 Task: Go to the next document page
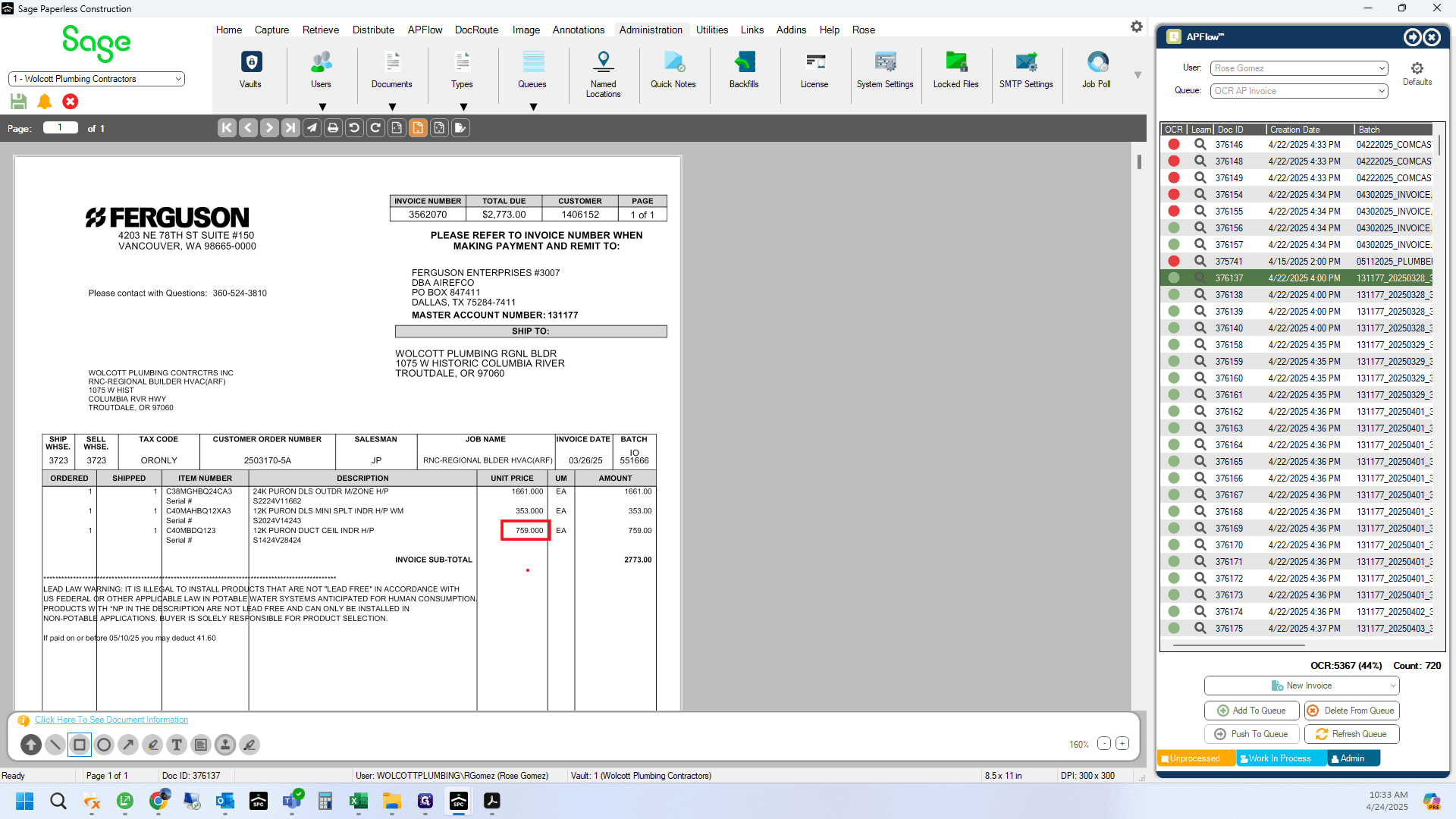[x=269, y=128]
